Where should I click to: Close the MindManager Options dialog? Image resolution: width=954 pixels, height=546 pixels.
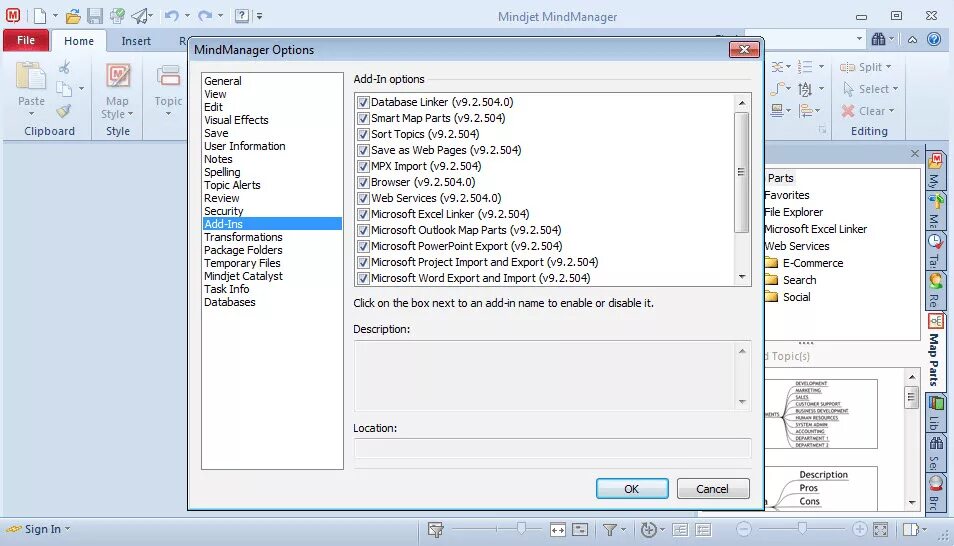[744, 49]
